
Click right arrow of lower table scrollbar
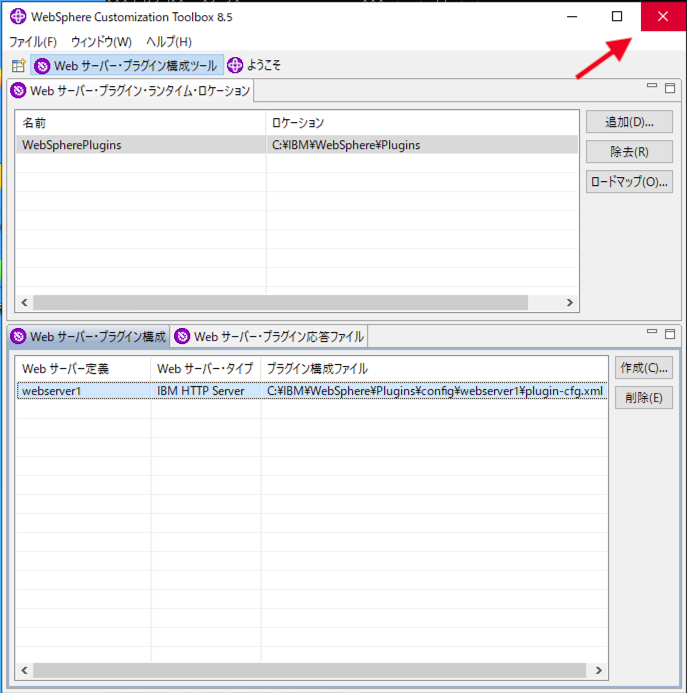click(x=599, y=670)
